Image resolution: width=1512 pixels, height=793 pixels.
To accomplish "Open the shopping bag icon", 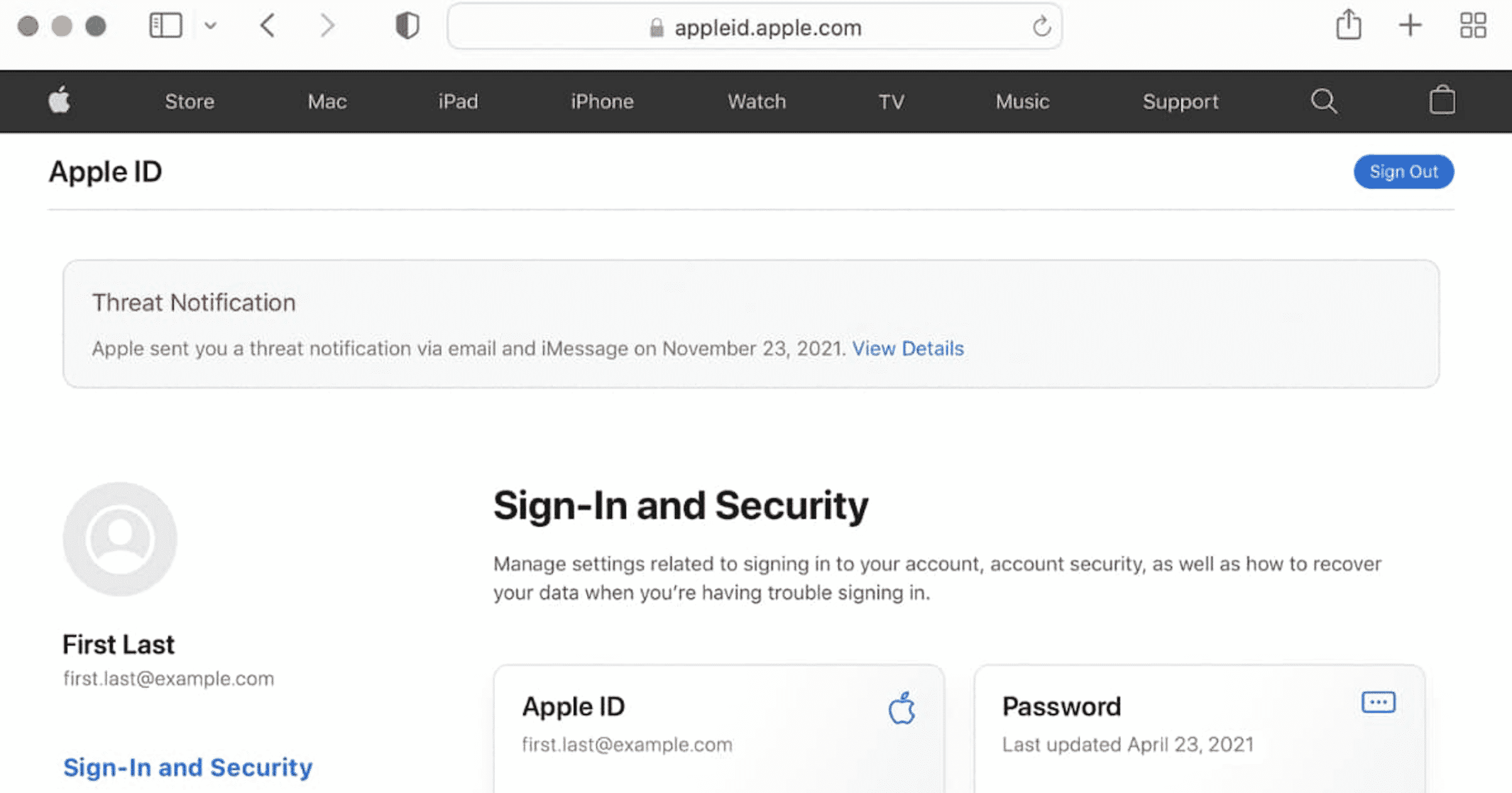I will coord(1442,101).
